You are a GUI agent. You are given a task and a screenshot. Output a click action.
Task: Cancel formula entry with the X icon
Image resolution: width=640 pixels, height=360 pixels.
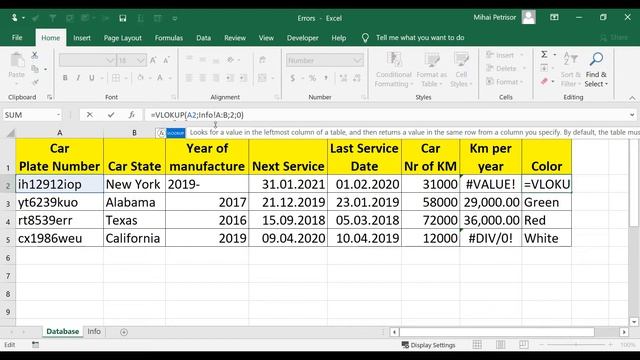point(89,115)
